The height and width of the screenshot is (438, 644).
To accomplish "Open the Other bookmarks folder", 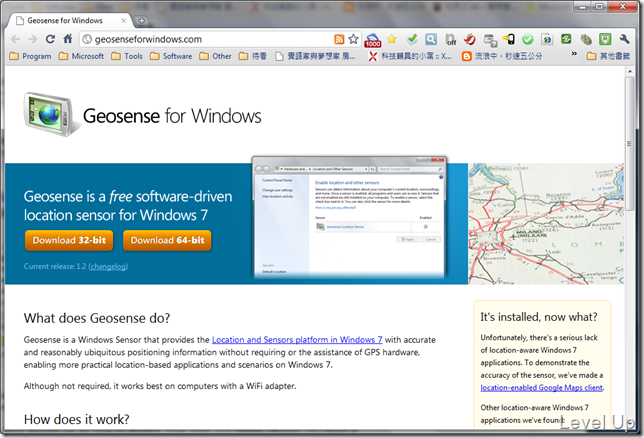I will pyautogui.click(x=216, y=56).
